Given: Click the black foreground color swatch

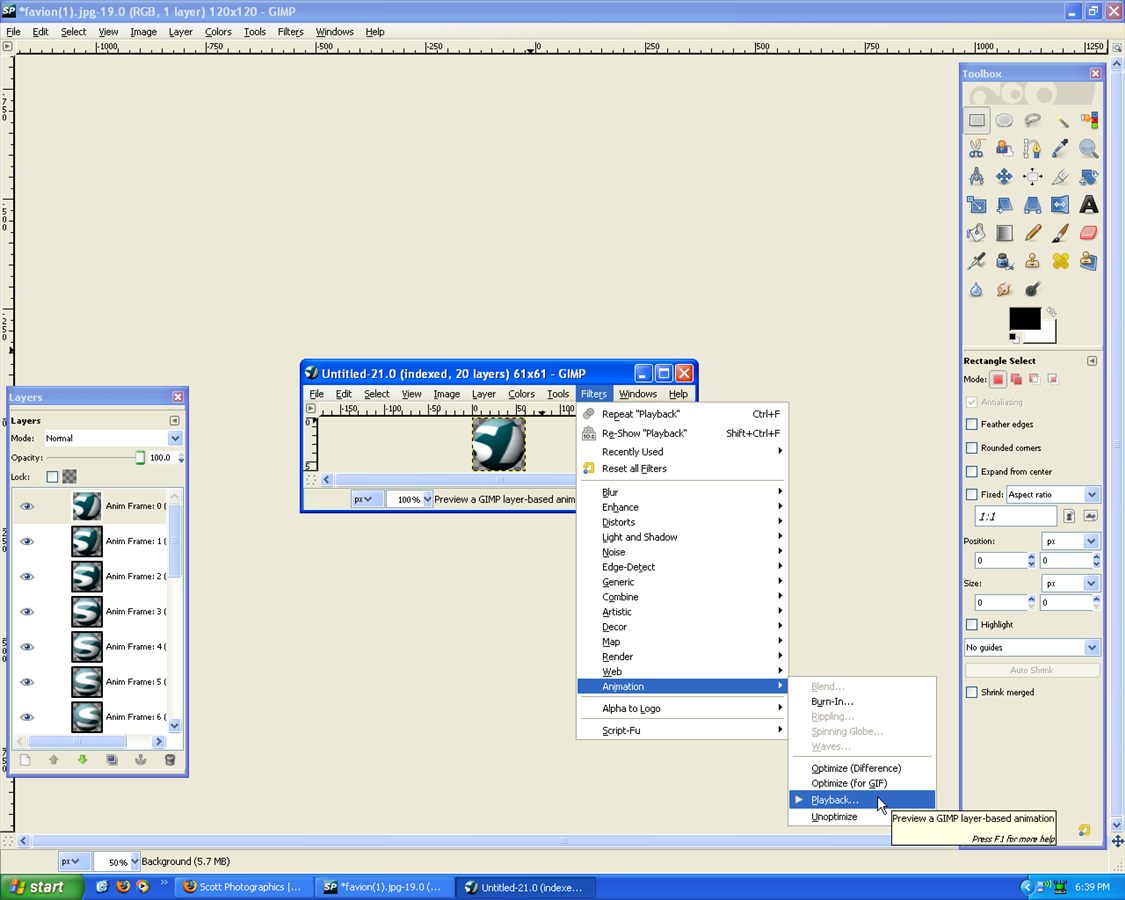Looking at the screenshot, I should click(1025, 318).
